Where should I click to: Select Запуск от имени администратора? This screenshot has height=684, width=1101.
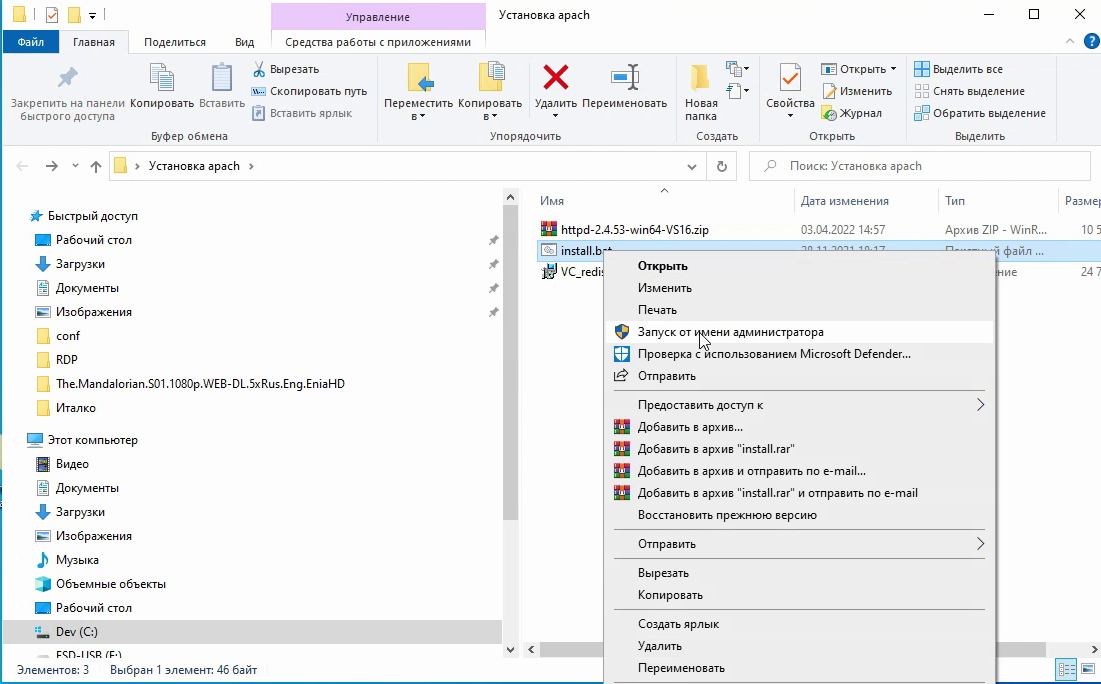tap(799, 332)
